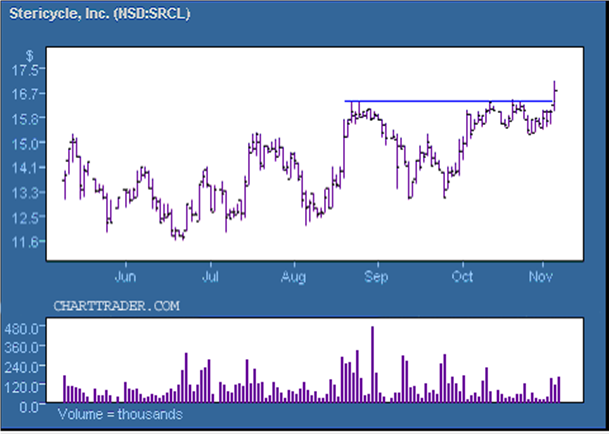Click the 480.0 volume axis label
Screen dimensions: 611x435
pyautogui.click(x=21, y=329)
